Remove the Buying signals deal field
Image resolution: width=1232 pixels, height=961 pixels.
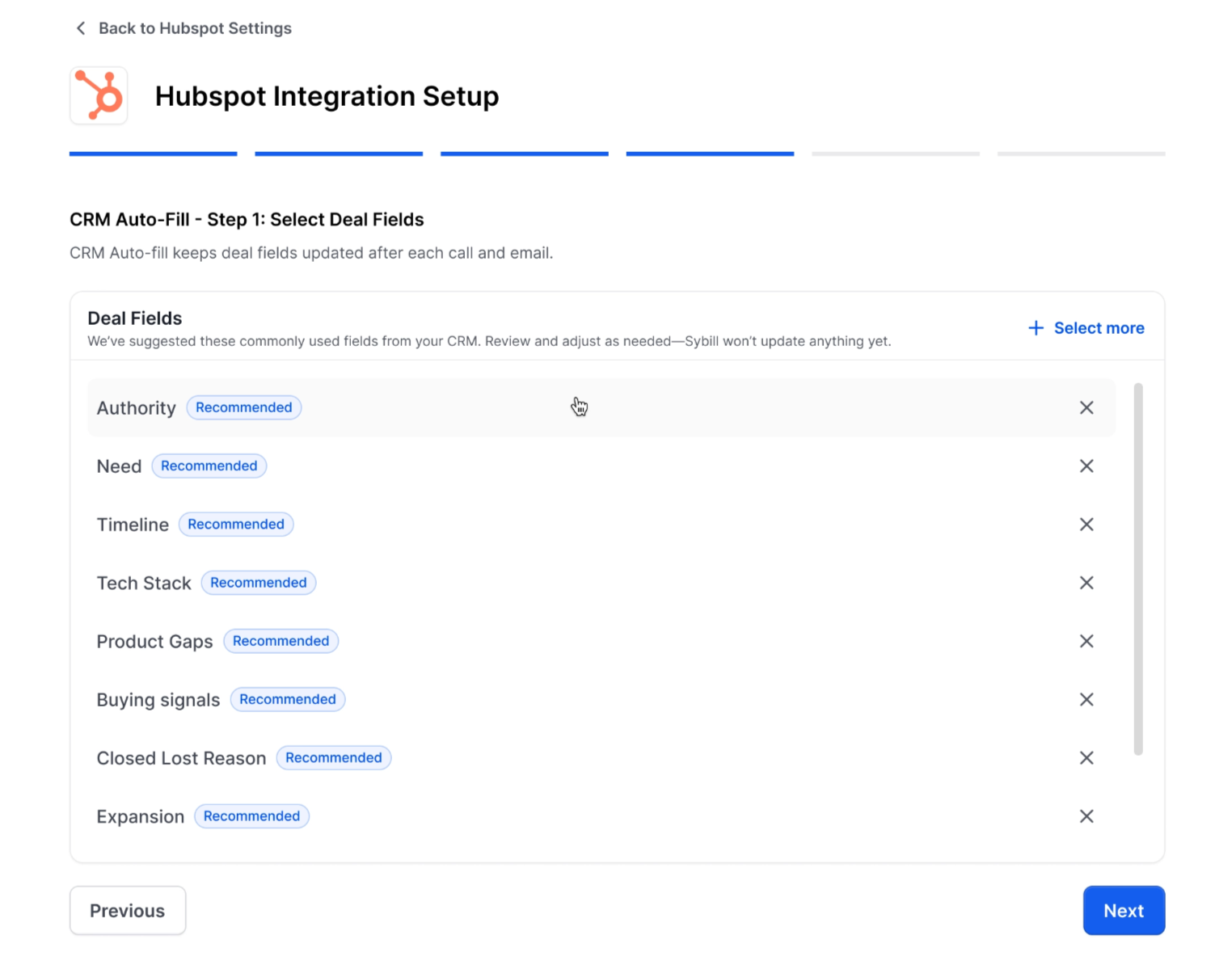point(1086,699)
